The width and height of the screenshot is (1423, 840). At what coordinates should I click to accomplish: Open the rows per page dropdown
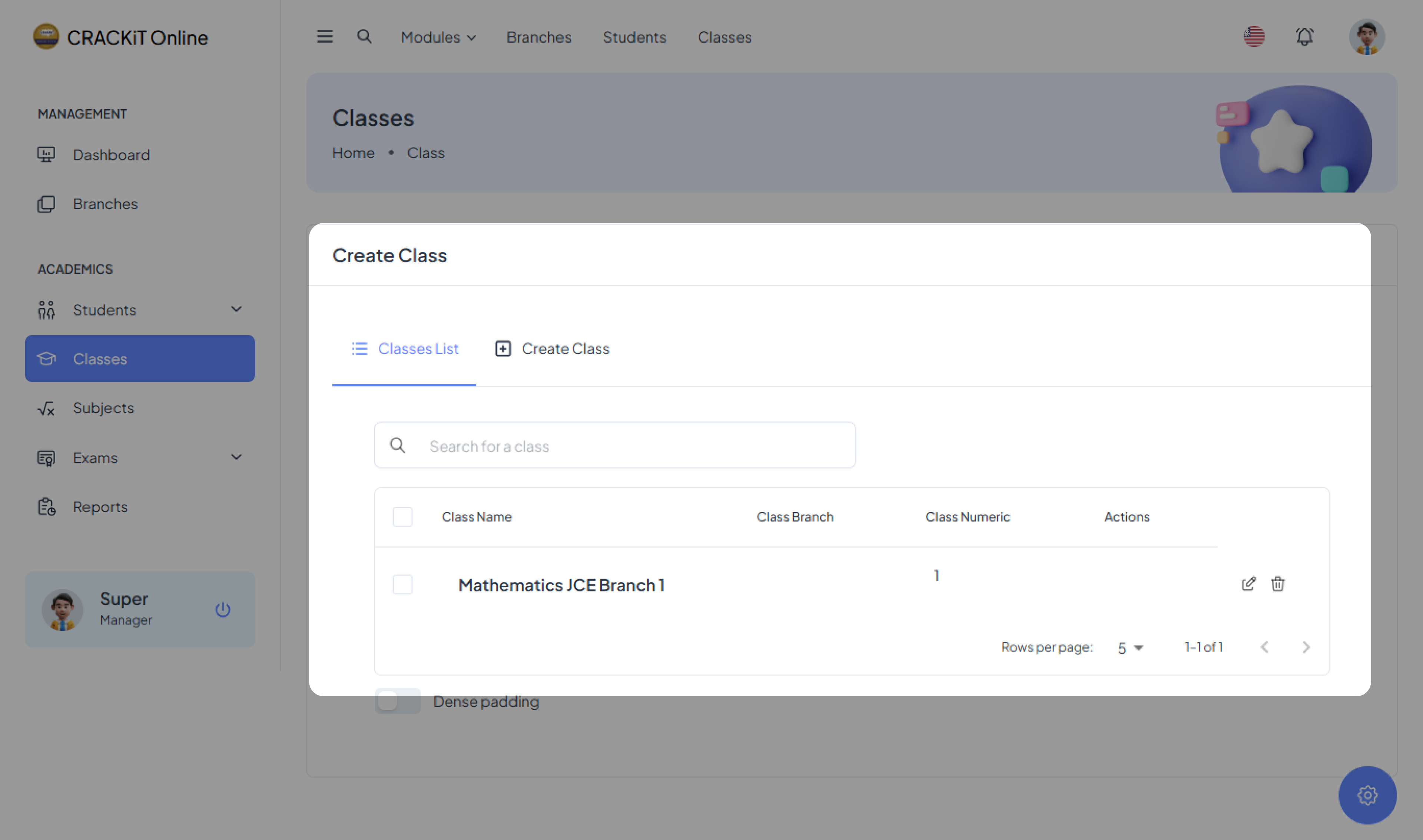(x=1130, y=647)
